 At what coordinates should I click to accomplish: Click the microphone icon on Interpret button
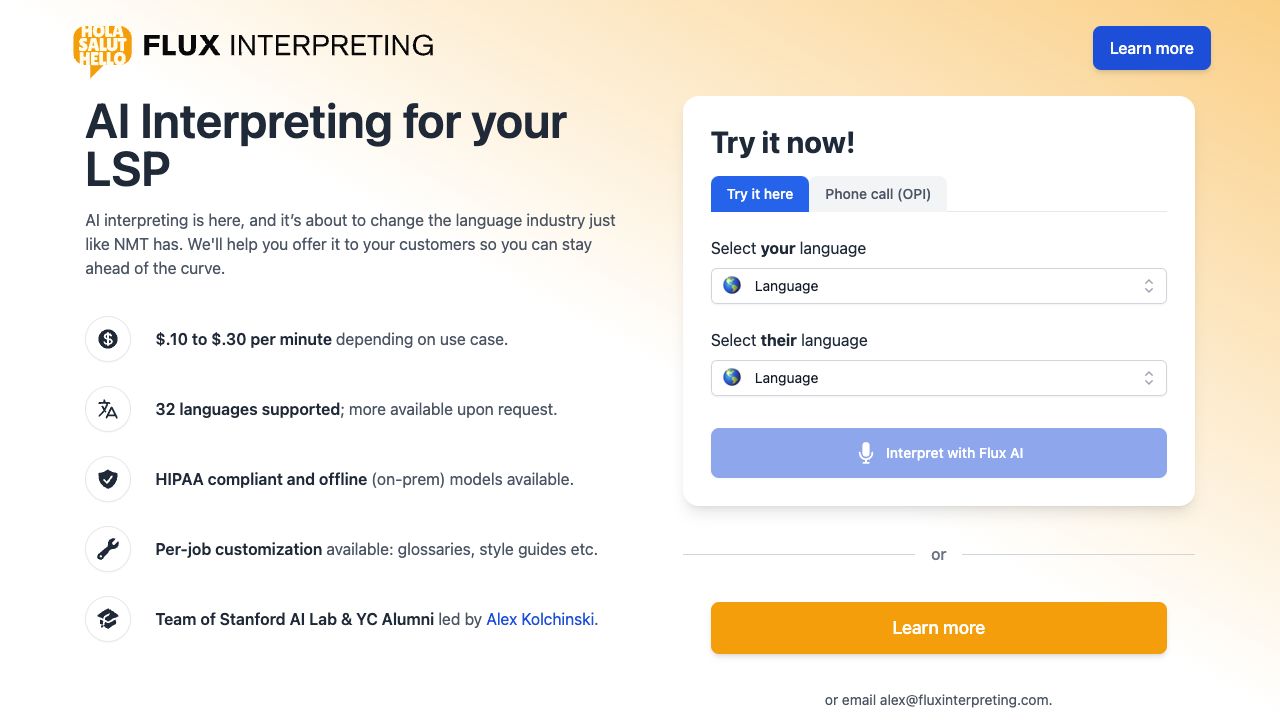click(x=866, y=453)
